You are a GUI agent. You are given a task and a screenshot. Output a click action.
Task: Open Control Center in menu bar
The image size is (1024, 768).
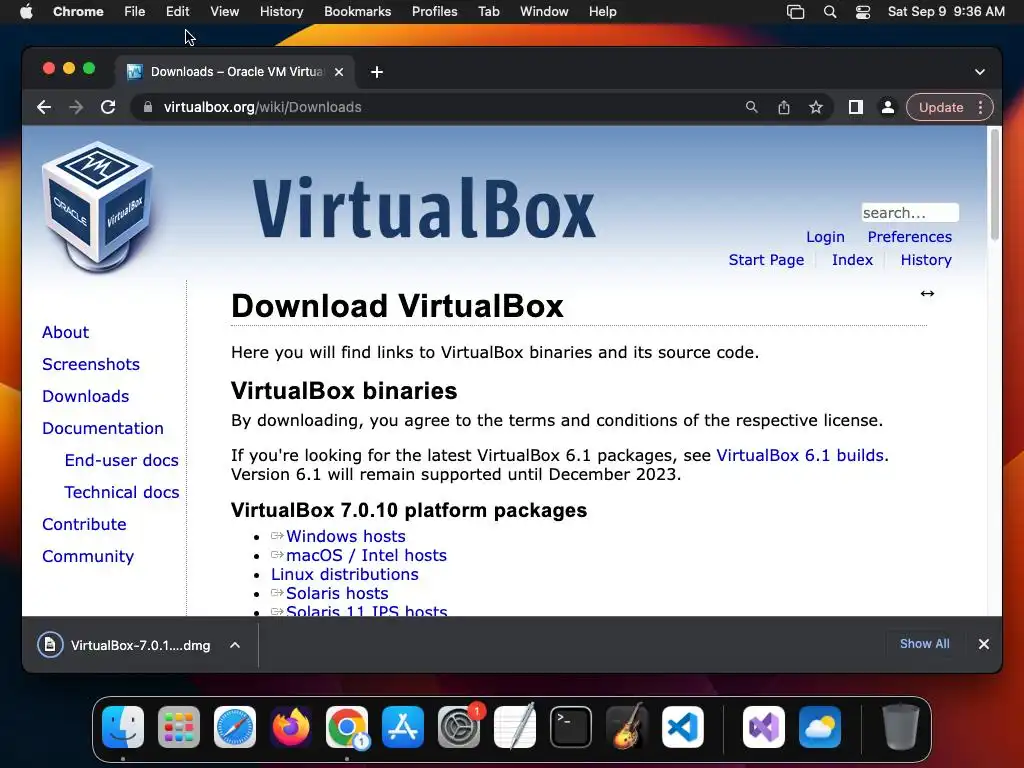click(863, 12)
